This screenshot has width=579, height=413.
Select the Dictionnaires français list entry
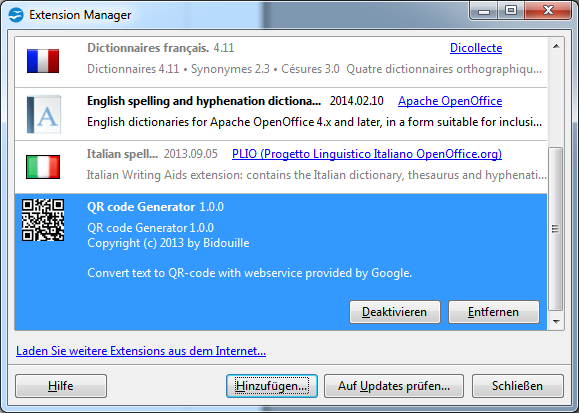pyautogui.click(x=281, y=61)
